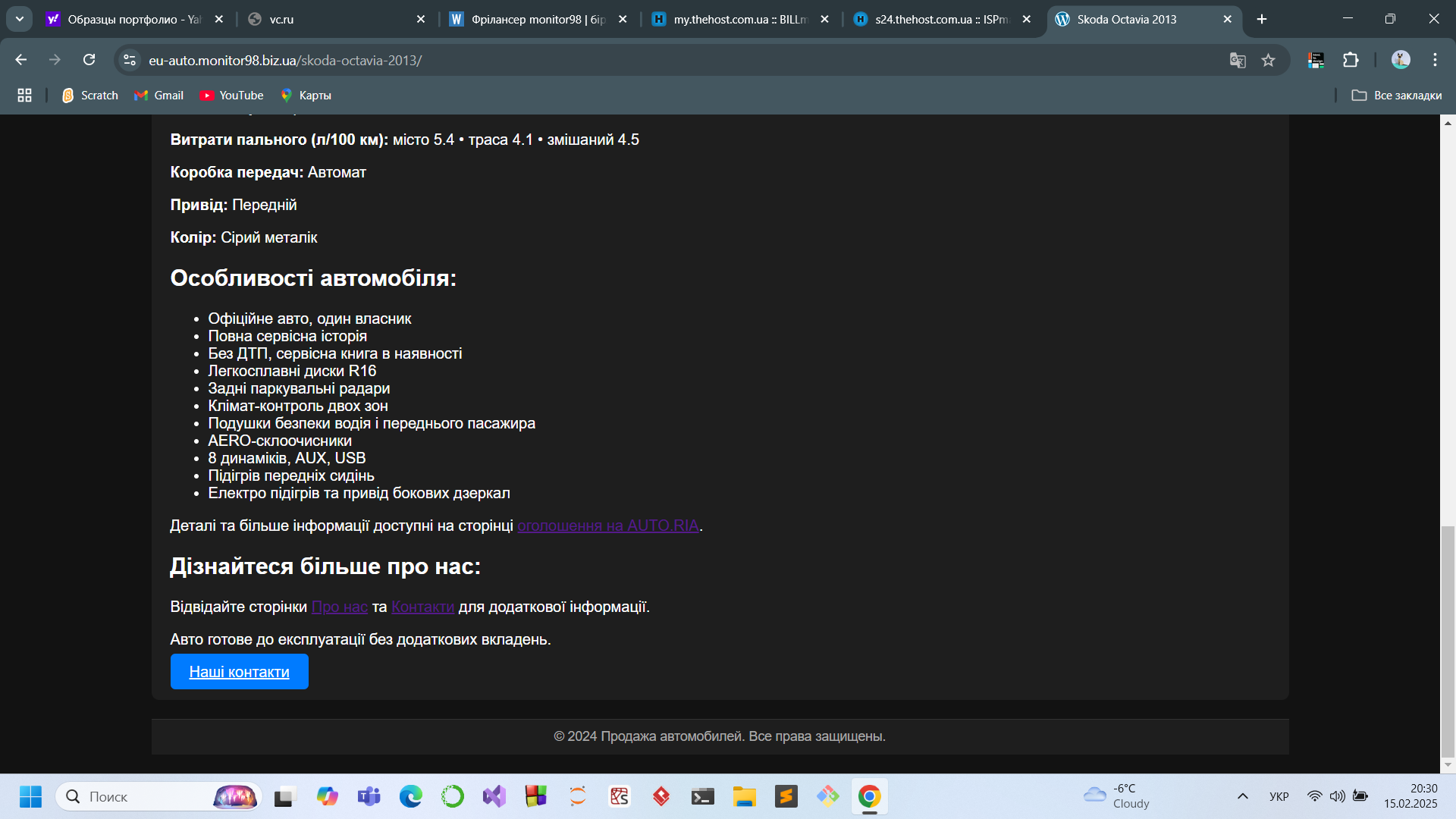1456x819 pixels.
Task: Open the Extensions puzzle icon
Action: click(1351, 61)
